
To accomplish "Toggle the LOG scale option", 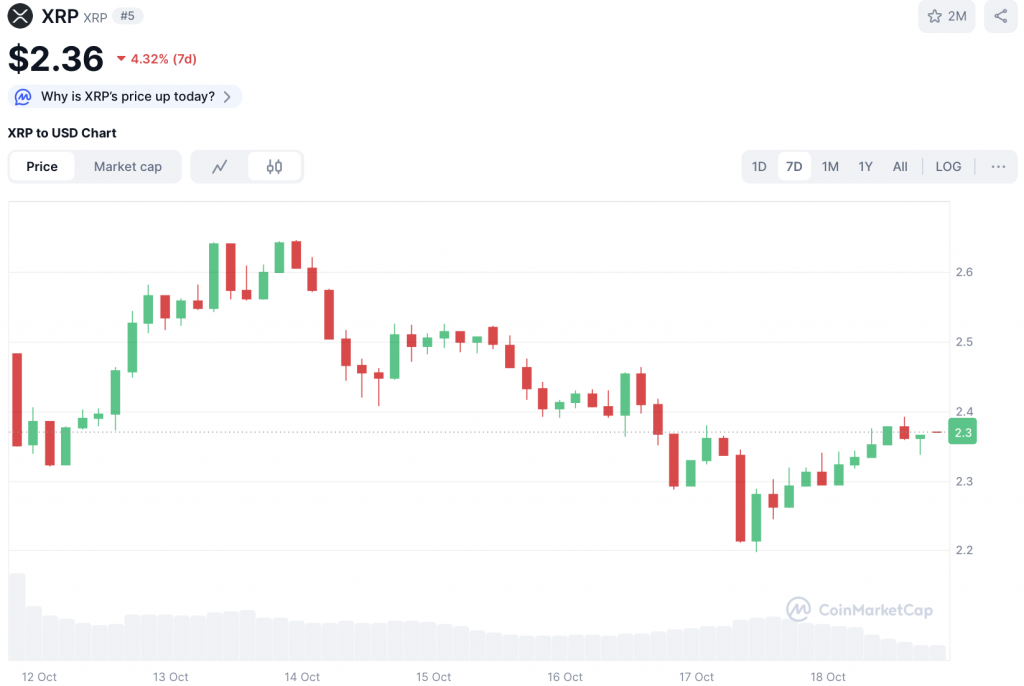I will (x=948, y=167).
